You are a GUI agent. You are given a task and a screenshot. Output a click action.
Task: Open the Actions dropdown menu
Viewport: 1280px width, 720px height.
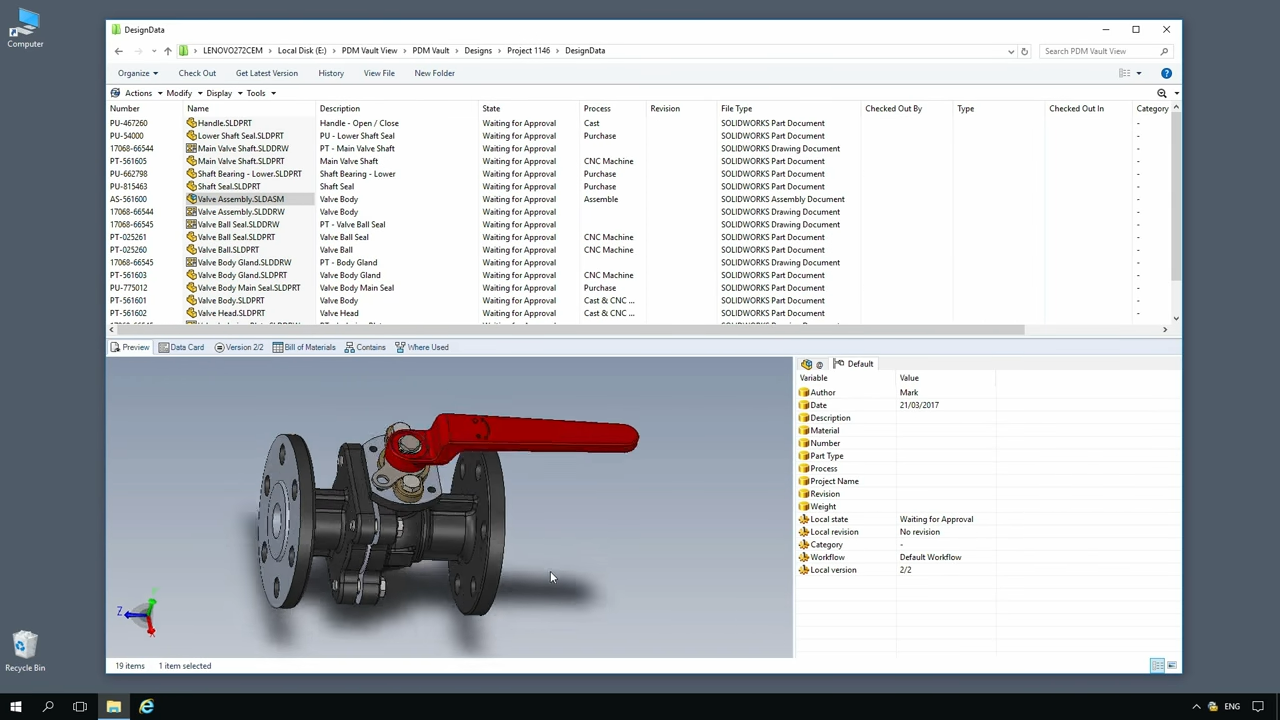[137, 93]
